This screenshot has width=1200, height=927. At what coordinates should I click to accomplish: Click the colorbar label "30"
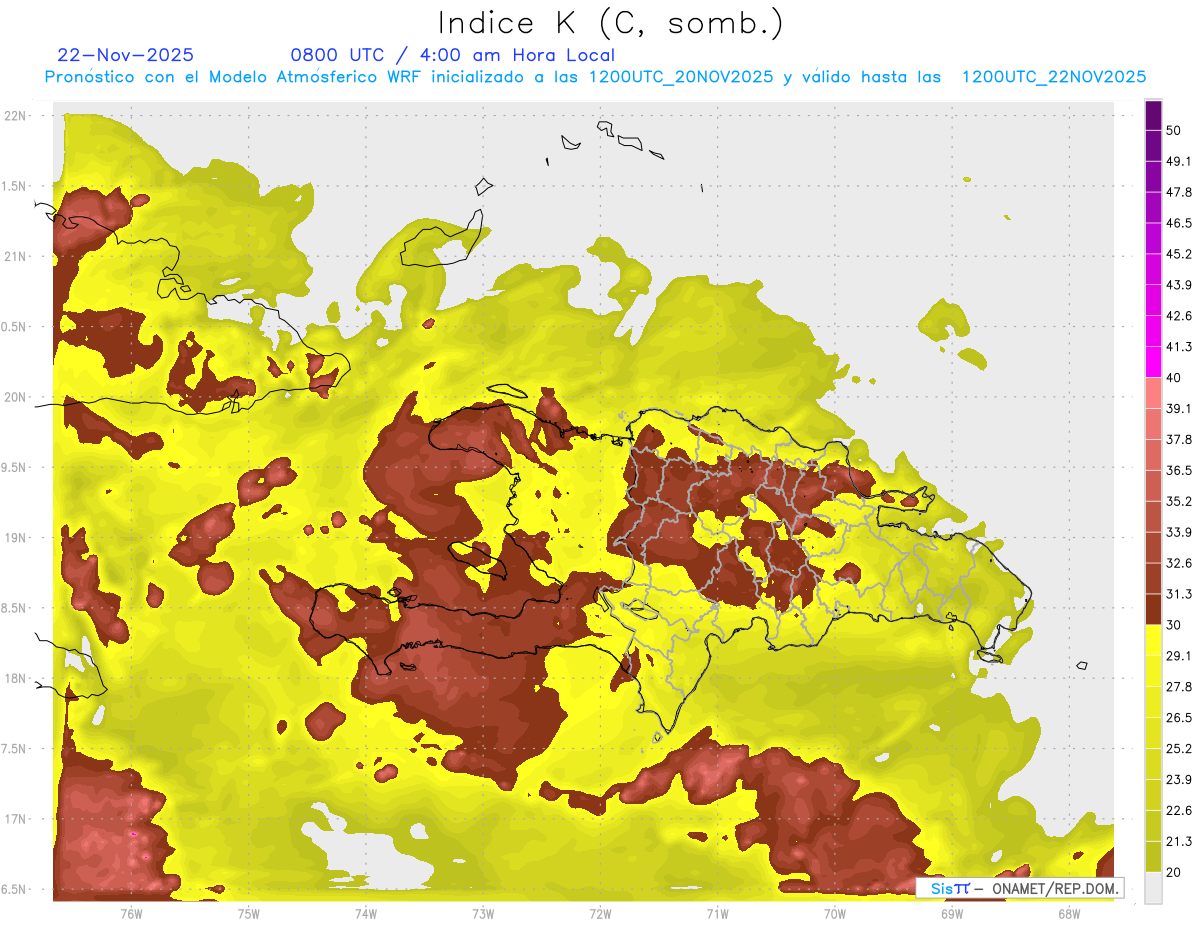(1174, 625)
